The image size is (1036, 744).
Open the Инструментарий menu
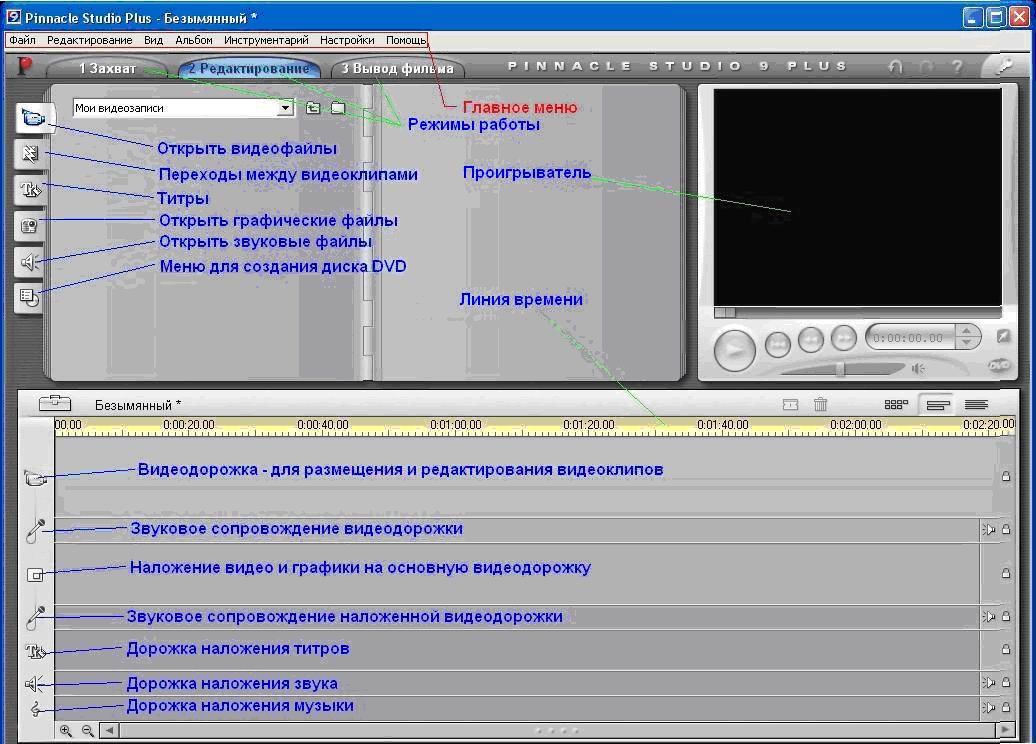click(x=266, y=40)
